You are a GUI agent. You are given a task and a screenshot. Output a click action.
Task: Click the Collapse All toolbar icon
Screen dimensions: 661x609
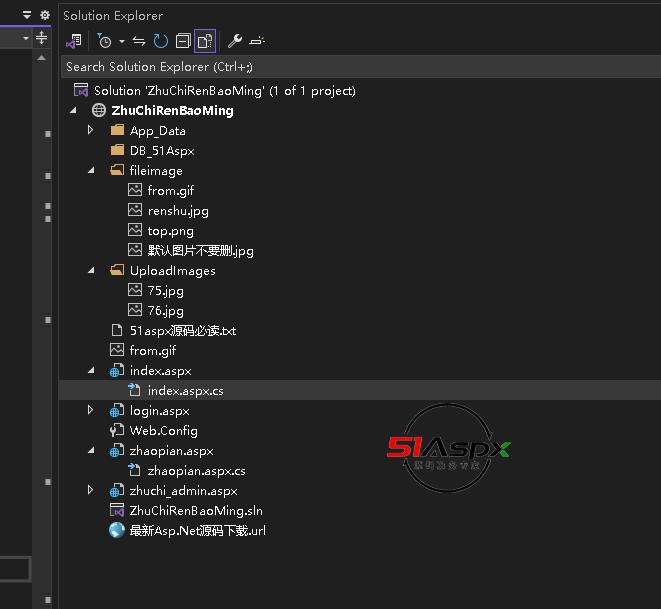point(182,41)
